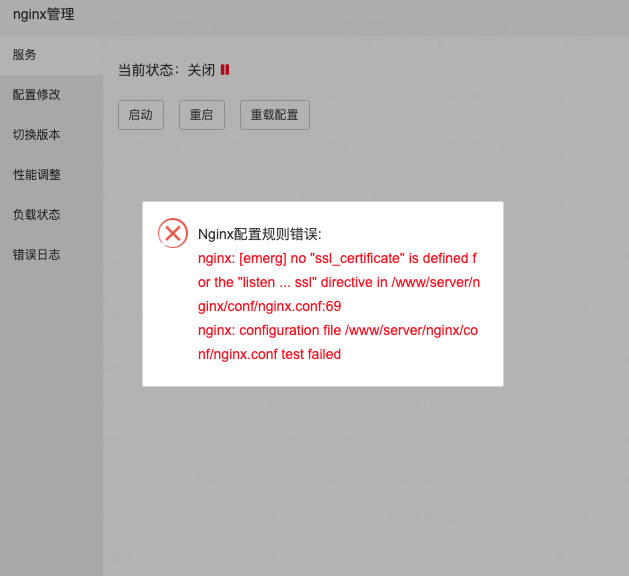Switch to 配置修改 tab
629x576 pixels.
(x=51, y=95)
